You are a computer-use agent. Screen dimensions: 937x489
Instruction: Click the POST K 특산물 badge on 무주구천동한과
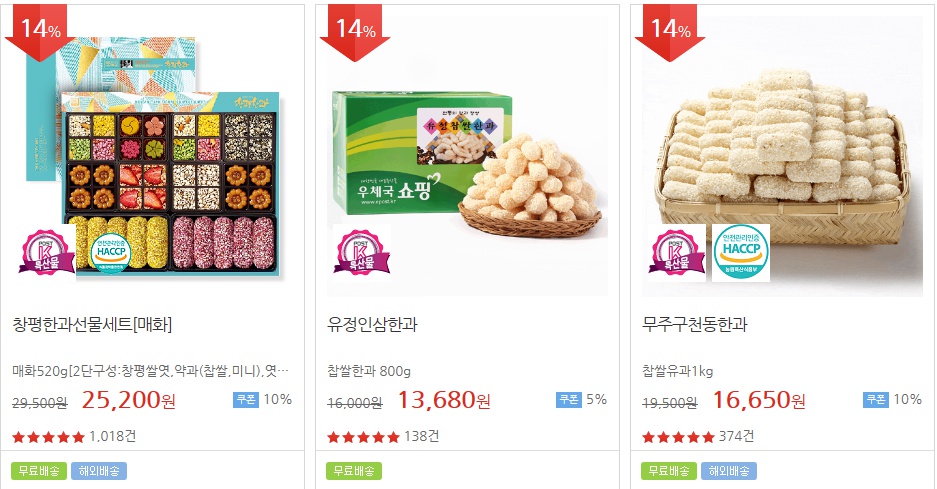pyautogui.click(x=676, y=253)
